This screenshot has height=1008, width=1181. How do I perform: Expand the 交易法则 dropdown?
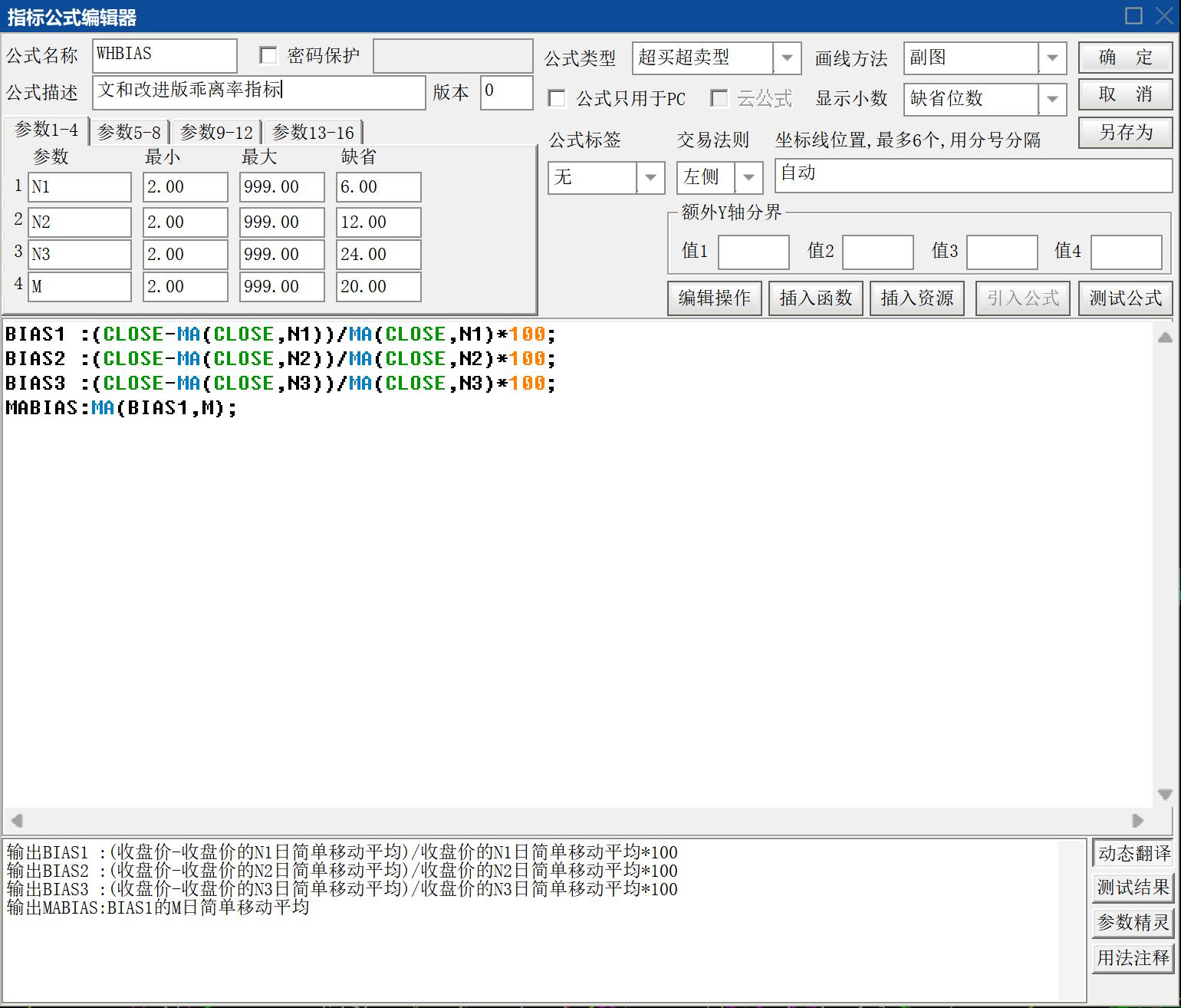pos(748,177)
